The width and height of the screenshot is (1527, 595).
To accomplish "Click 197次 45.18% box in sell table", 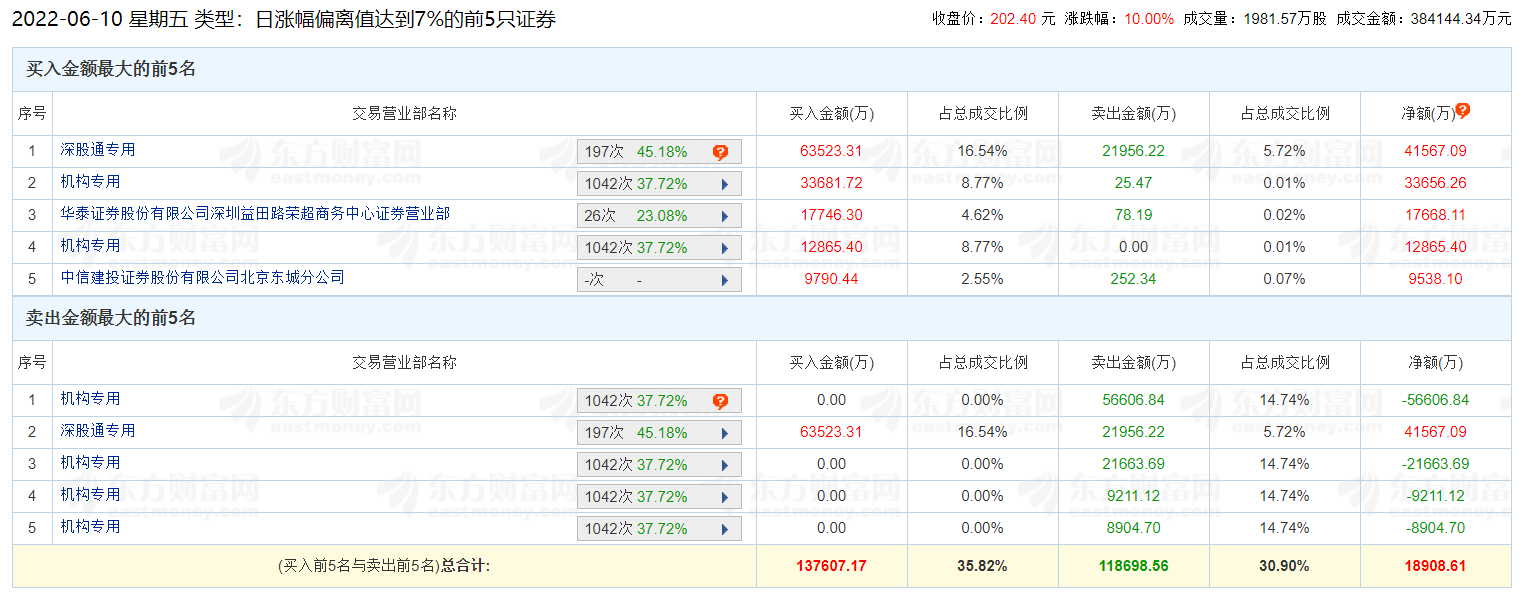I will tap(659, 433).
